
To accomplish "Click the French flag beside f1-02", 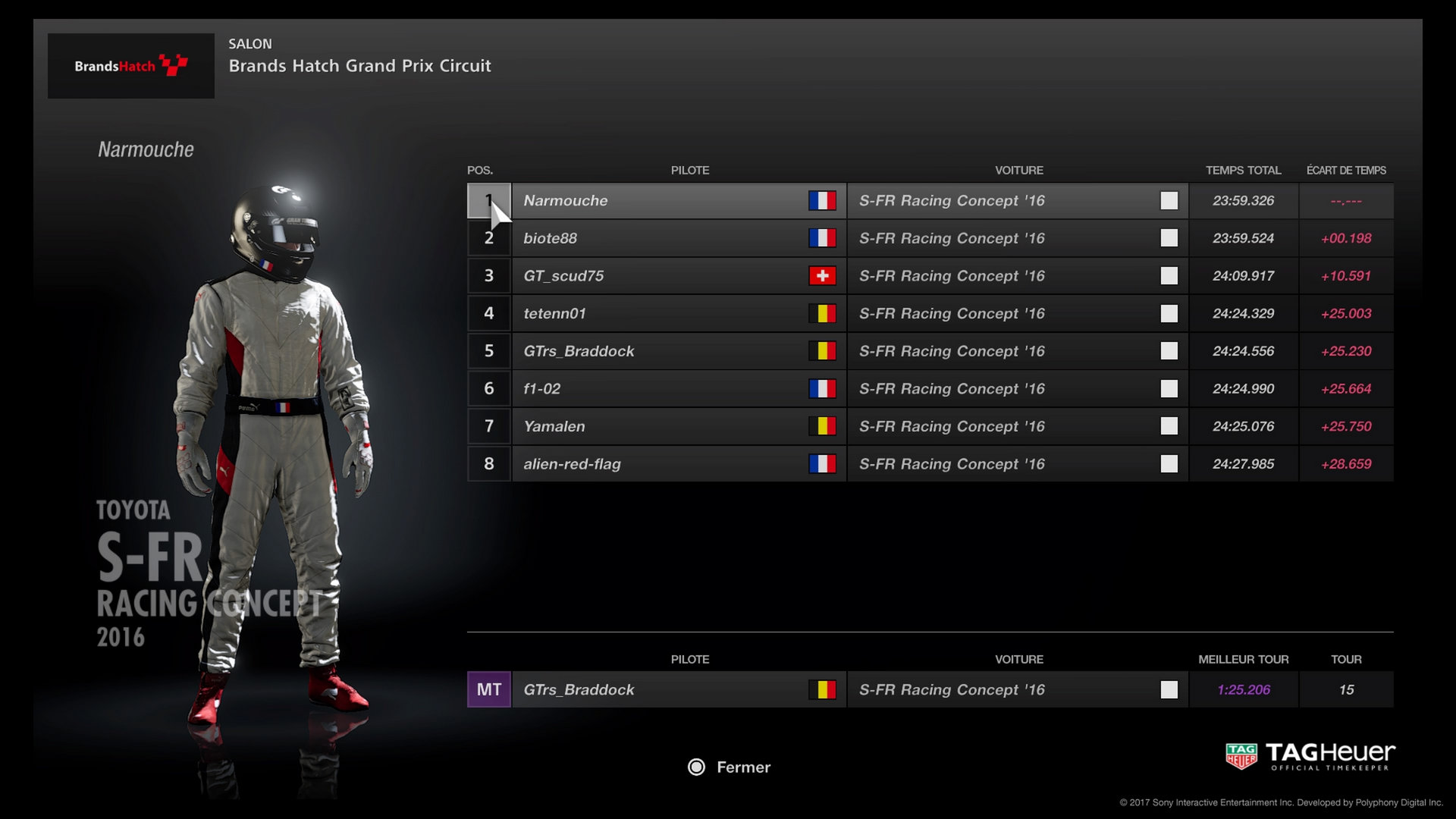I will 822,388.
